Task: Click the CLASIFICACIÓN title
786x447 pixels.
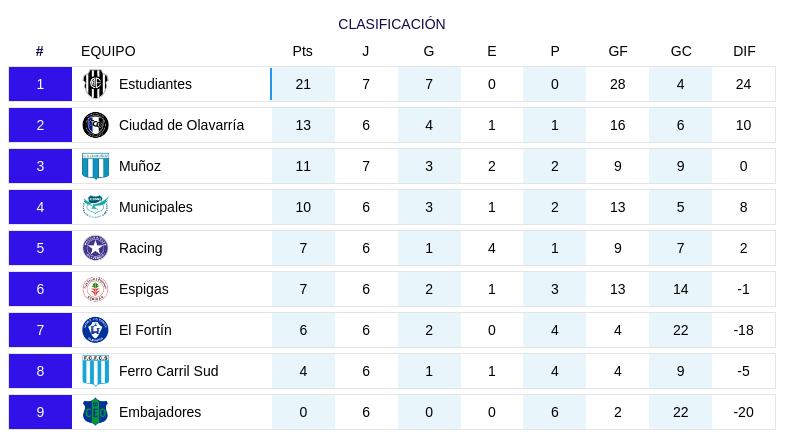Action: click(392, 24)
